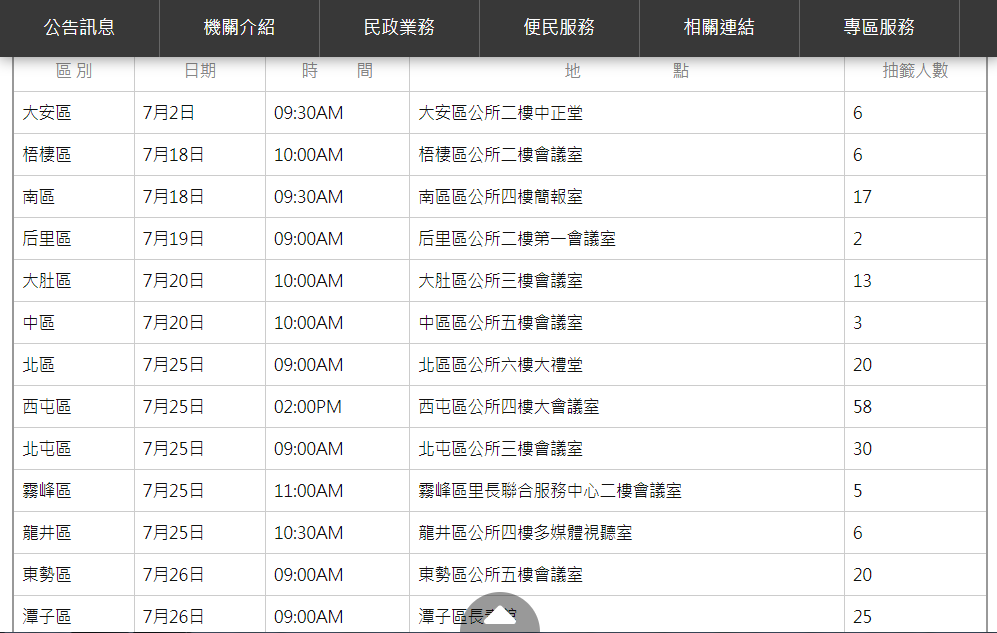Open the 公告訊息 menu
The image size is (997, 633).
[x=79, y=27]
